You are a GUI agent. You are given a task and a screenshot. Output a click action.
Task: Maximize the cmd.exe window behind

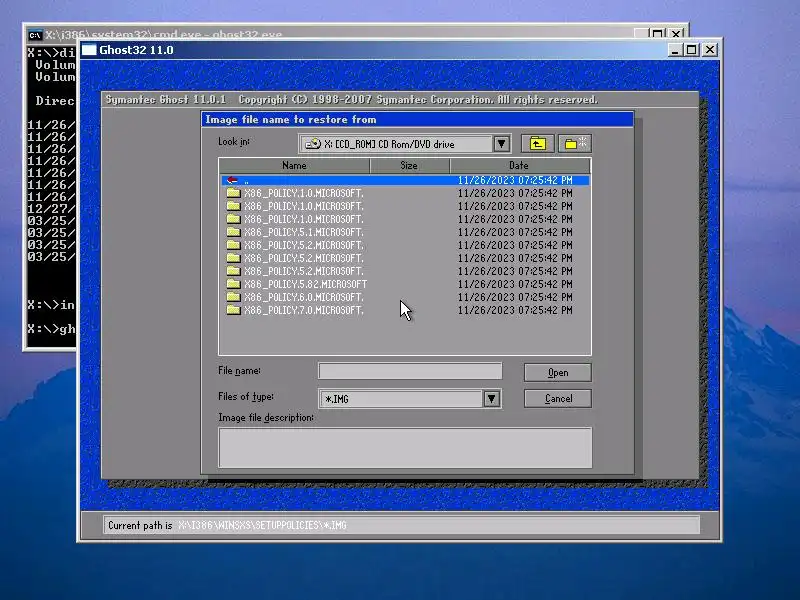[x=658, y=34]
